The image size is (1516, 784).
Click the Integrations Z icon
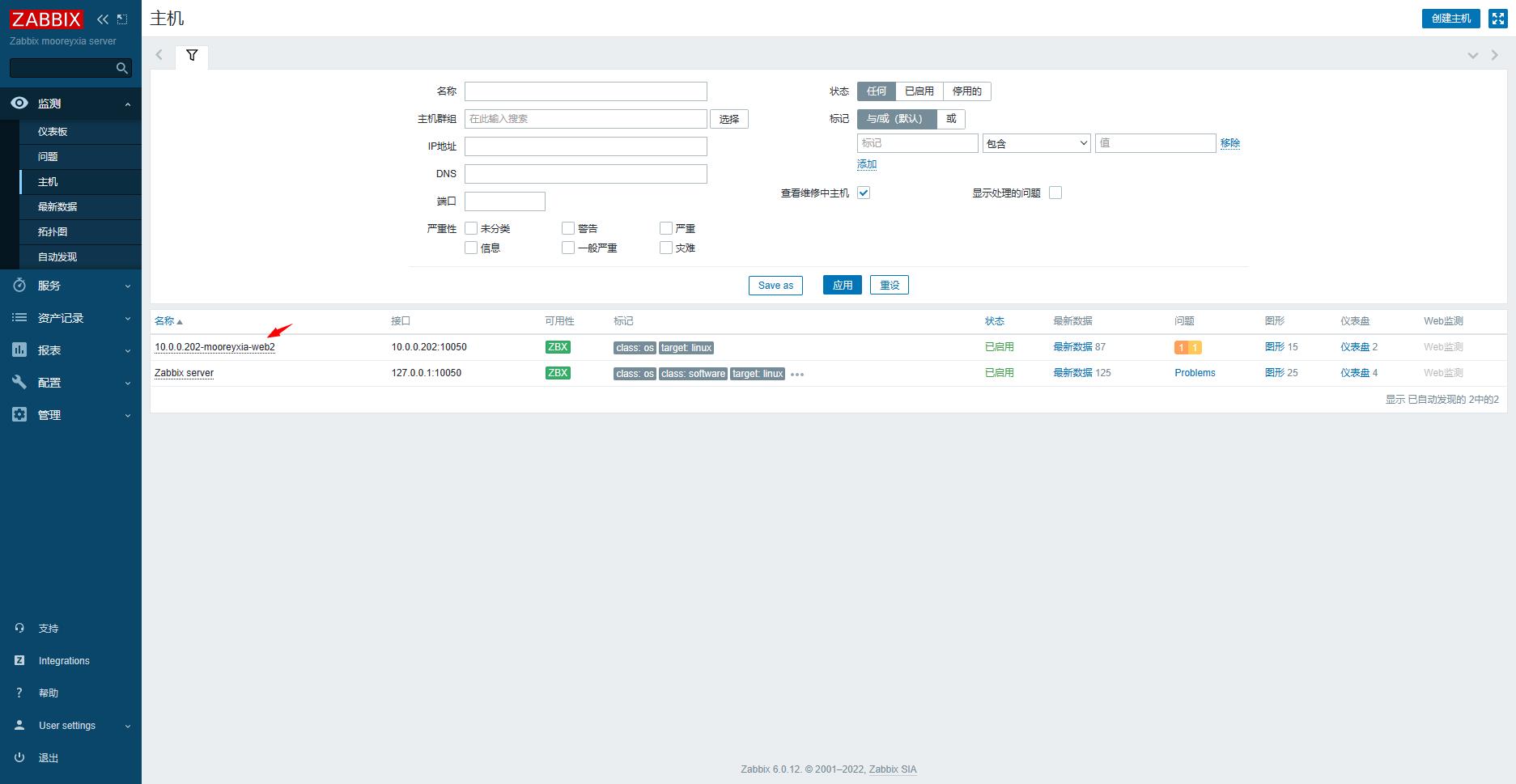coord(19,660)
